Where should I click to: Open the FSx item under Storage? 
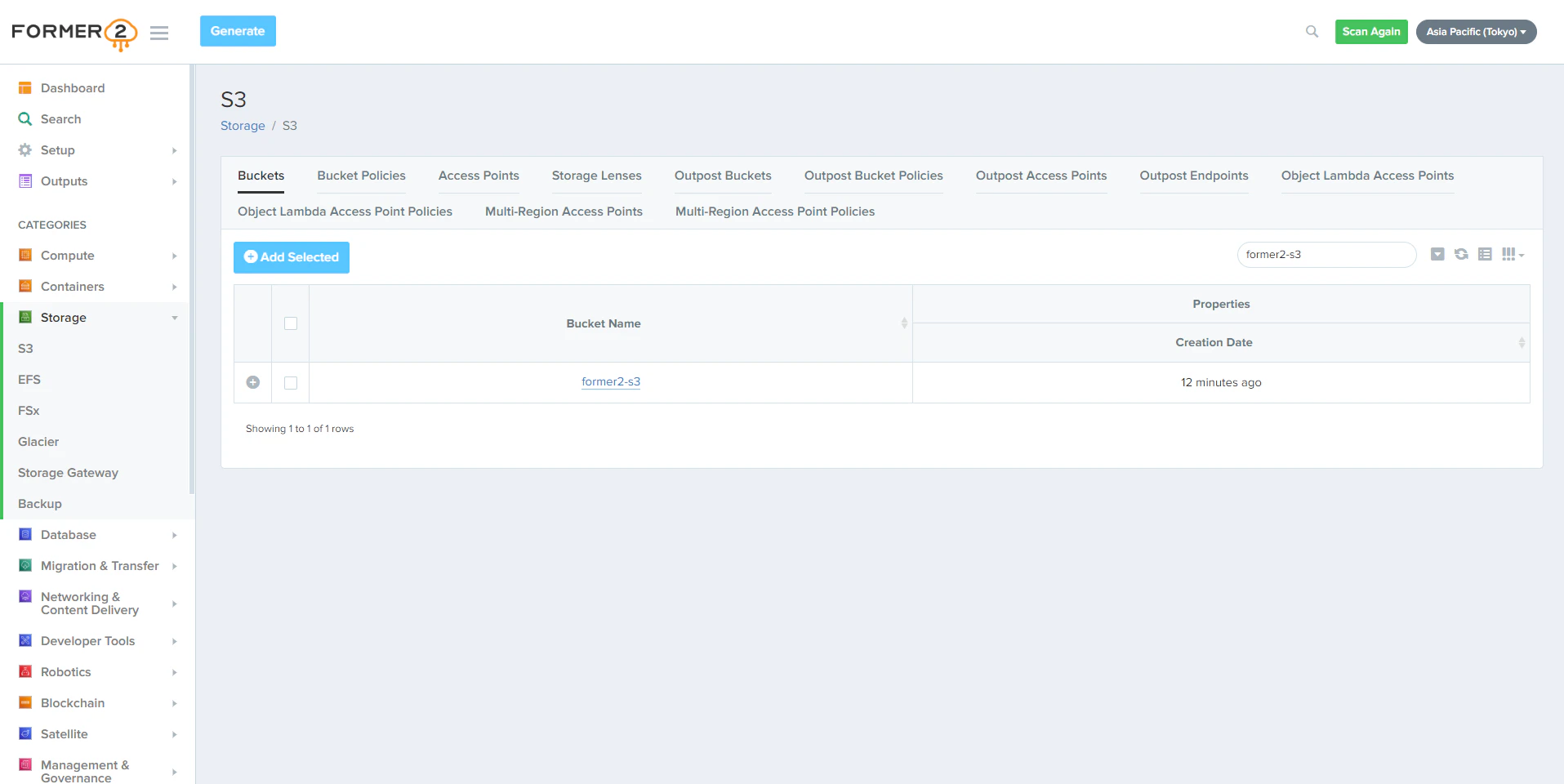pyautogui.click(x=29, y=411)
